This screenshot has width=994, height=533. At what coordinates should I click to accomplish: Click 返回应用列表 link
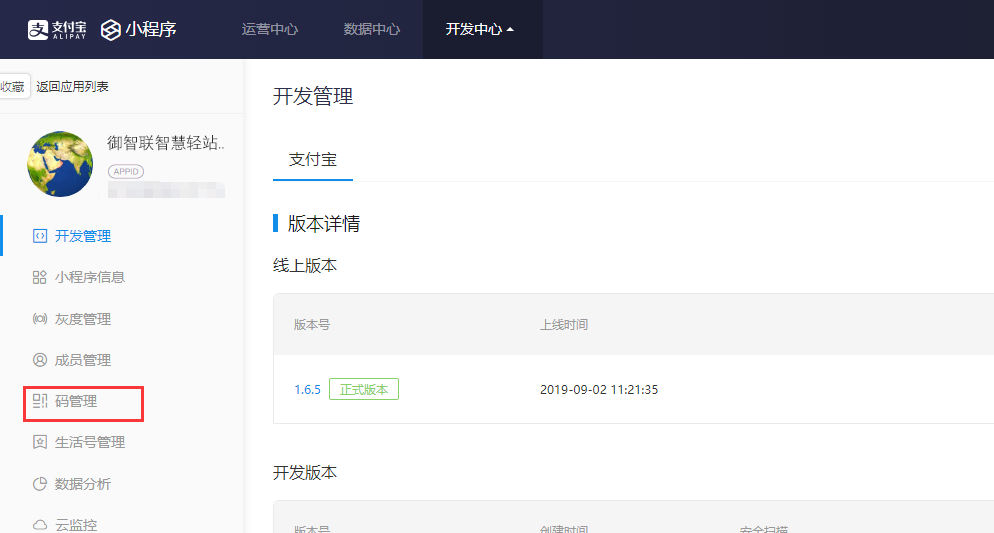72,87
